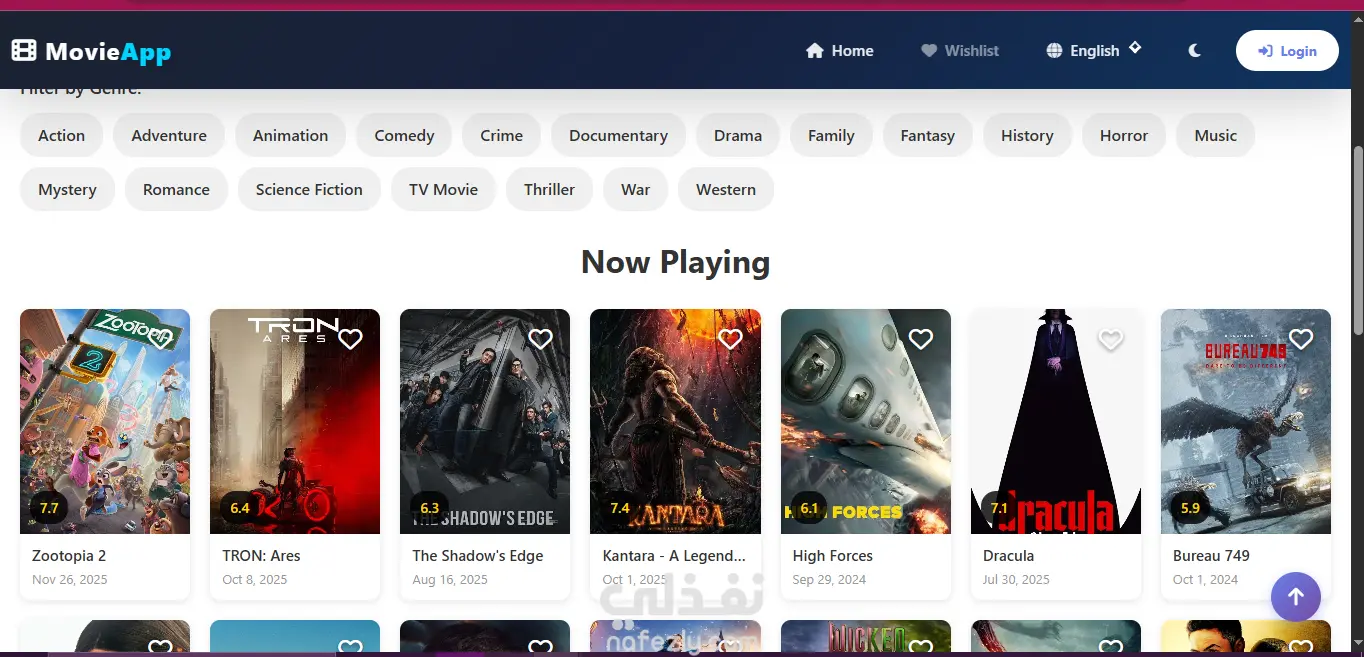Click the 7.7 rating badge on Zootopia 2
1364x657 pixels.
49,508
